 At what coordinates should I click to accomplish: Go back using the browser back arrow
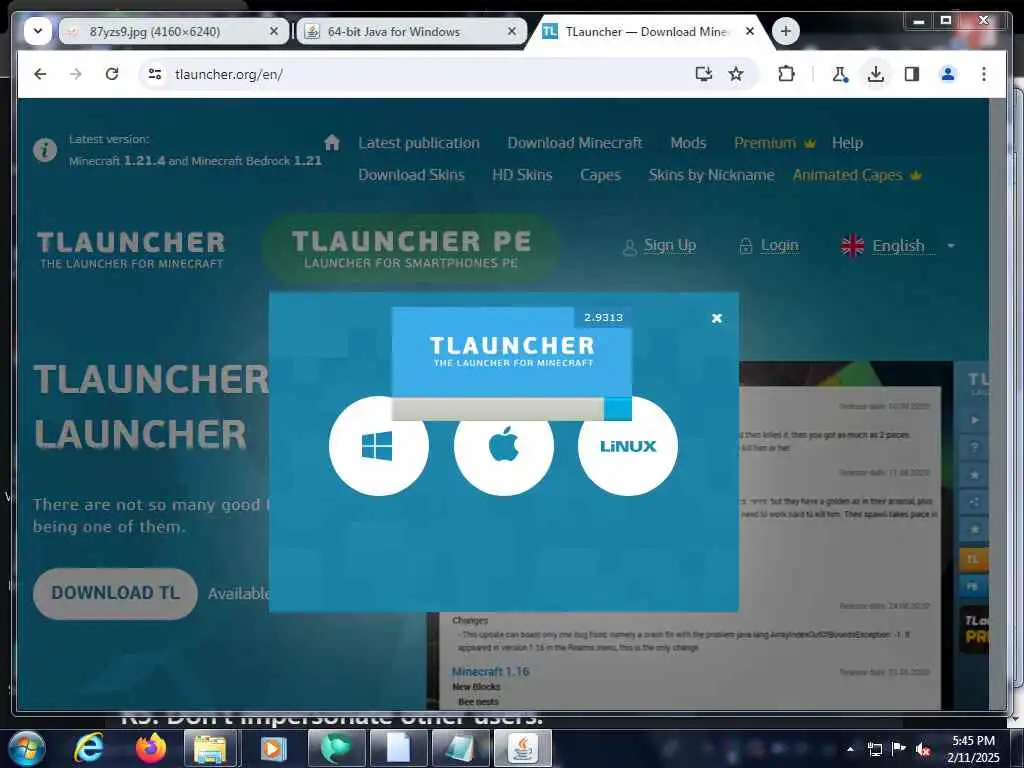click(40, 74)
